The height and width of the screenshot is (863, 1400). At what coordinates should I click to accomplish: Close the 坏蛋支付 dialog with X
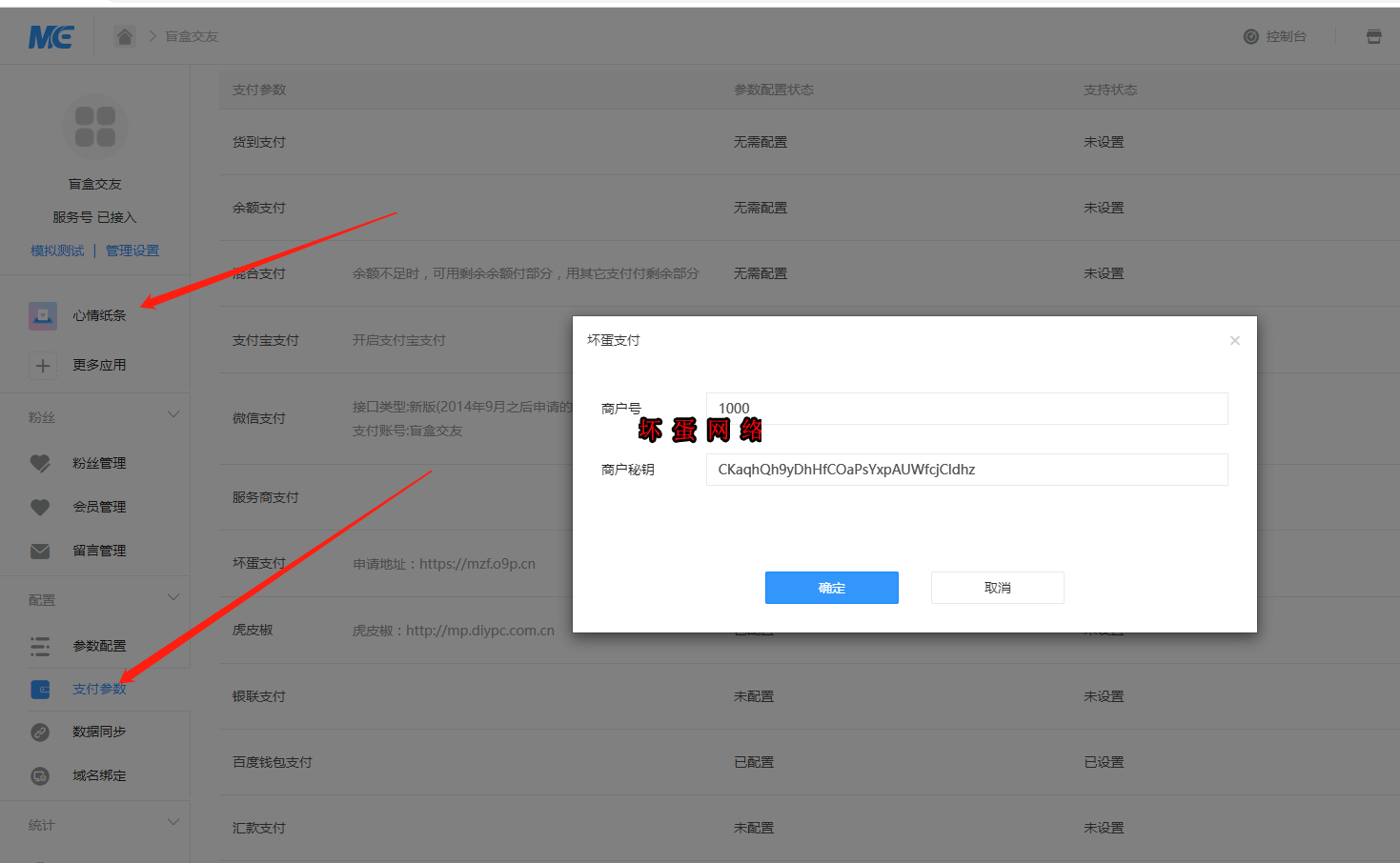tap(1234, 340)
